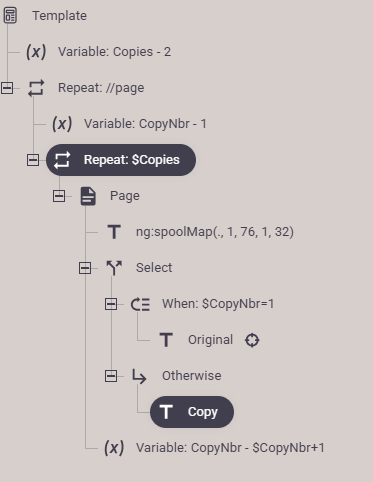Image resolution: width=373 pixels, height=482 pixels.
Task: Click the text icon beside ng:spoolMap
Action: (x=114, y=232)
